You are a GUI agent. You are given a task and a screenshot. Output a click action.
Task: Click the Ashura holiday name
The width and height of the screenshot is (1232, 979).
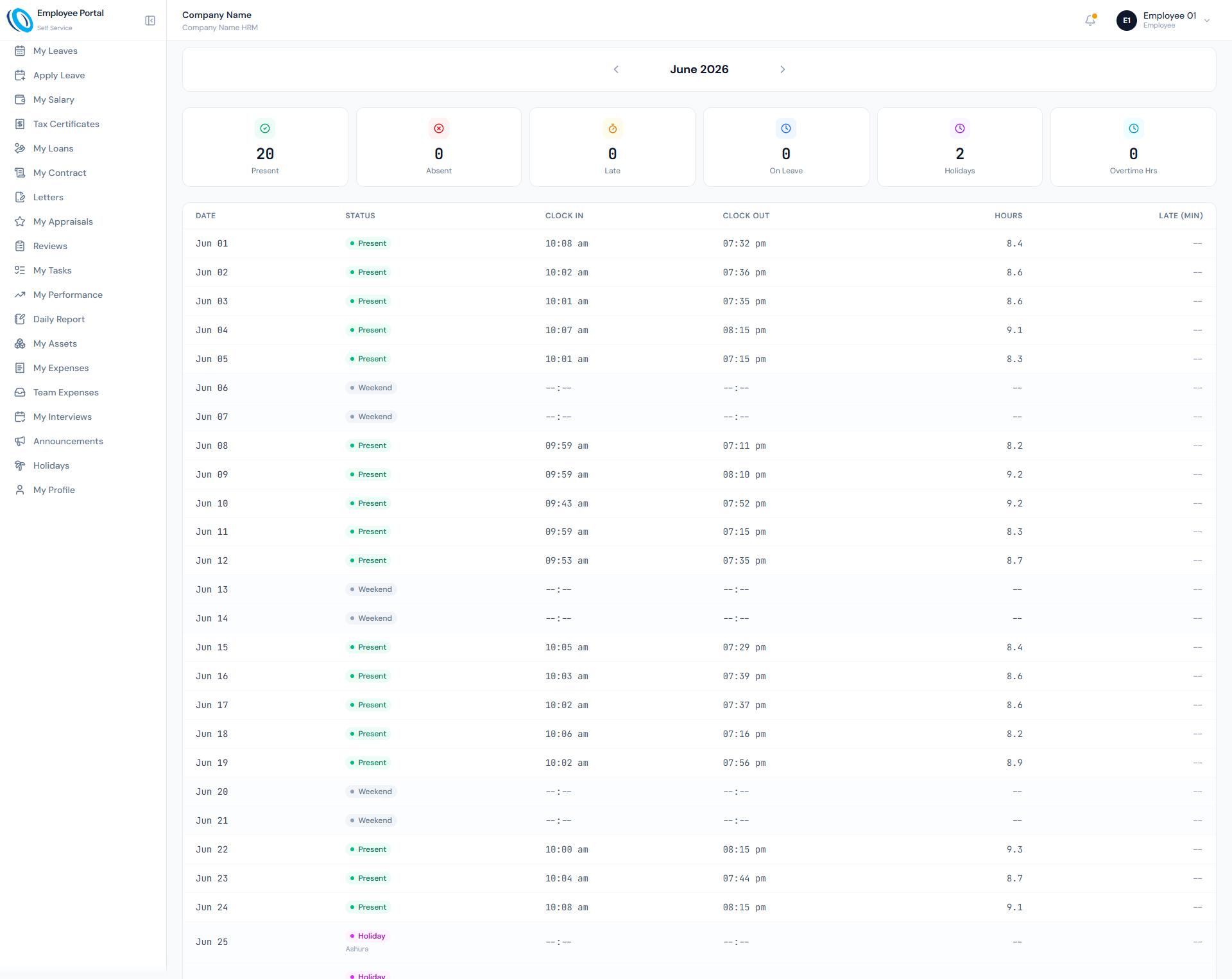tap(357, 949)
